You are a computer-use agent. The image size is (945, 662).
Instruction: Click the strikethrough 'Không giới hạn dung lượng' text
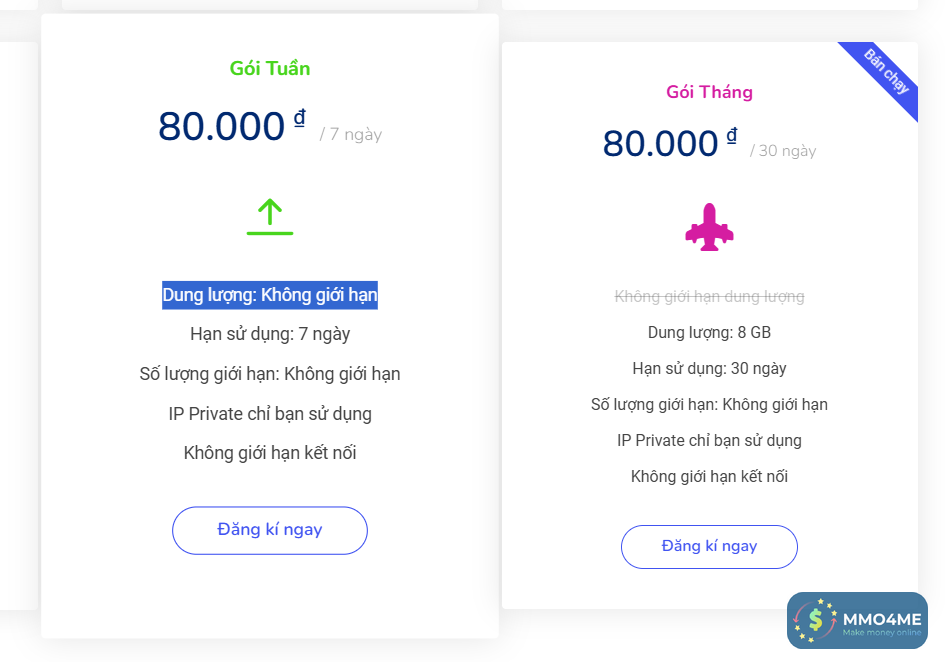tap(709, 296)
